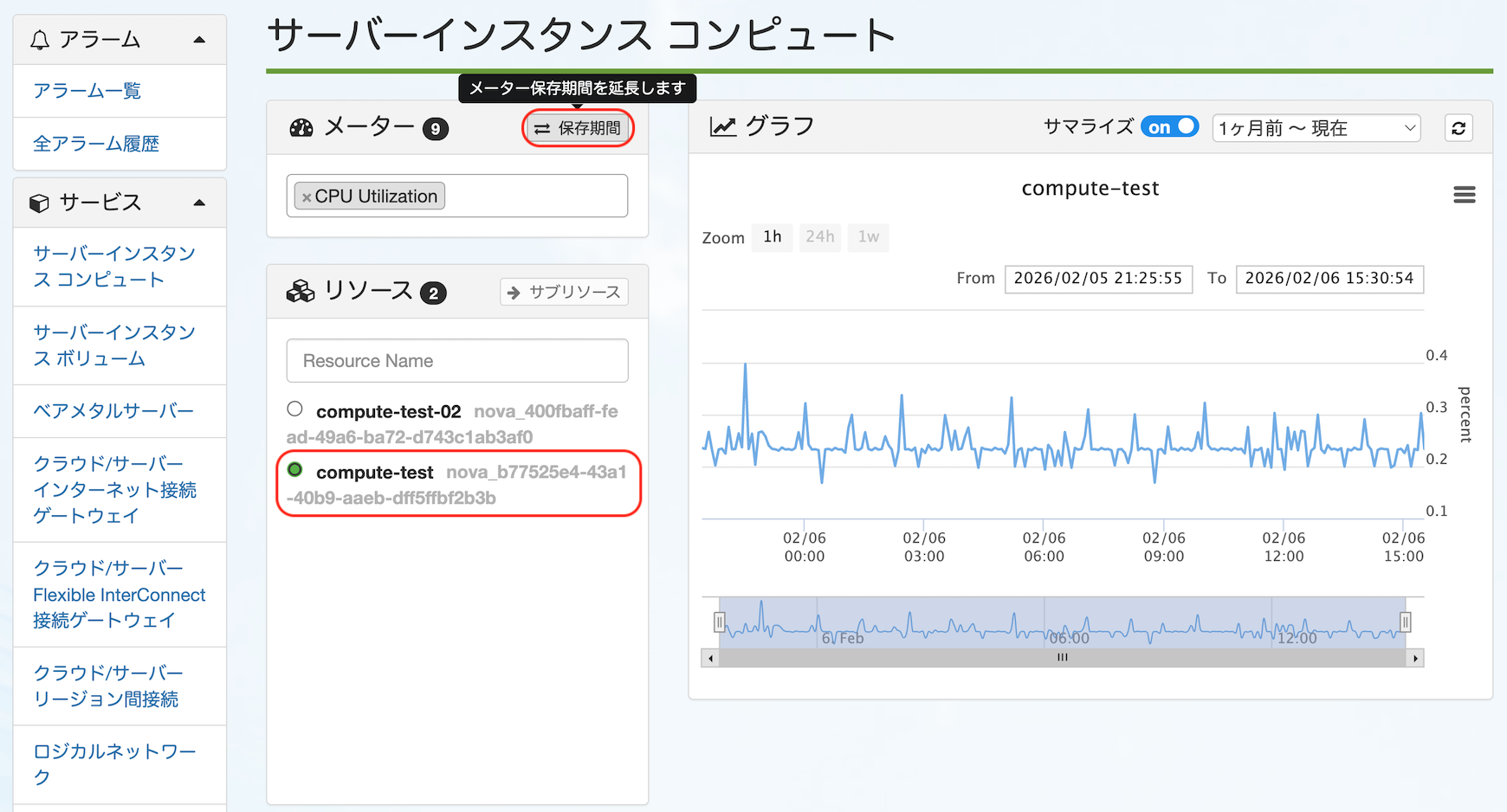Open ベアメタルサーバー in the sidebar
The image size is (1507, 812).
pyautogui.click(x=113, y=411)
